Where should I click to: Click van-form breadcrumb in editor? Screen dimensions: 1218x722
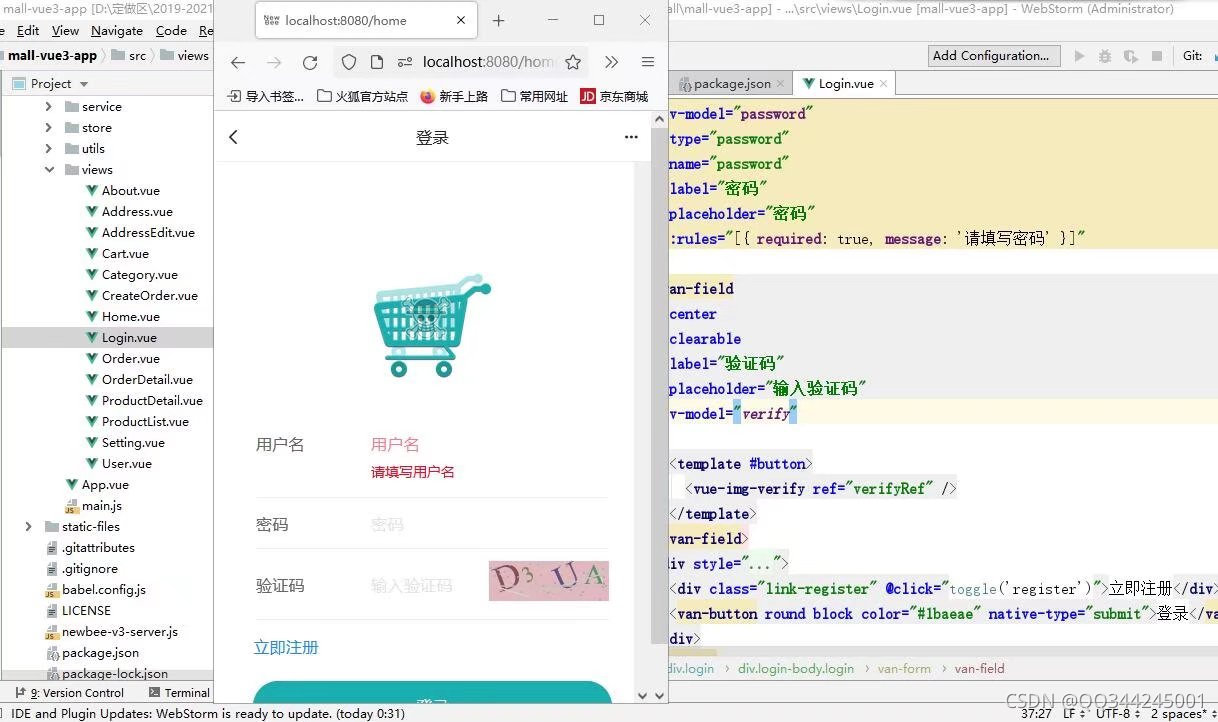pos(904,668)
